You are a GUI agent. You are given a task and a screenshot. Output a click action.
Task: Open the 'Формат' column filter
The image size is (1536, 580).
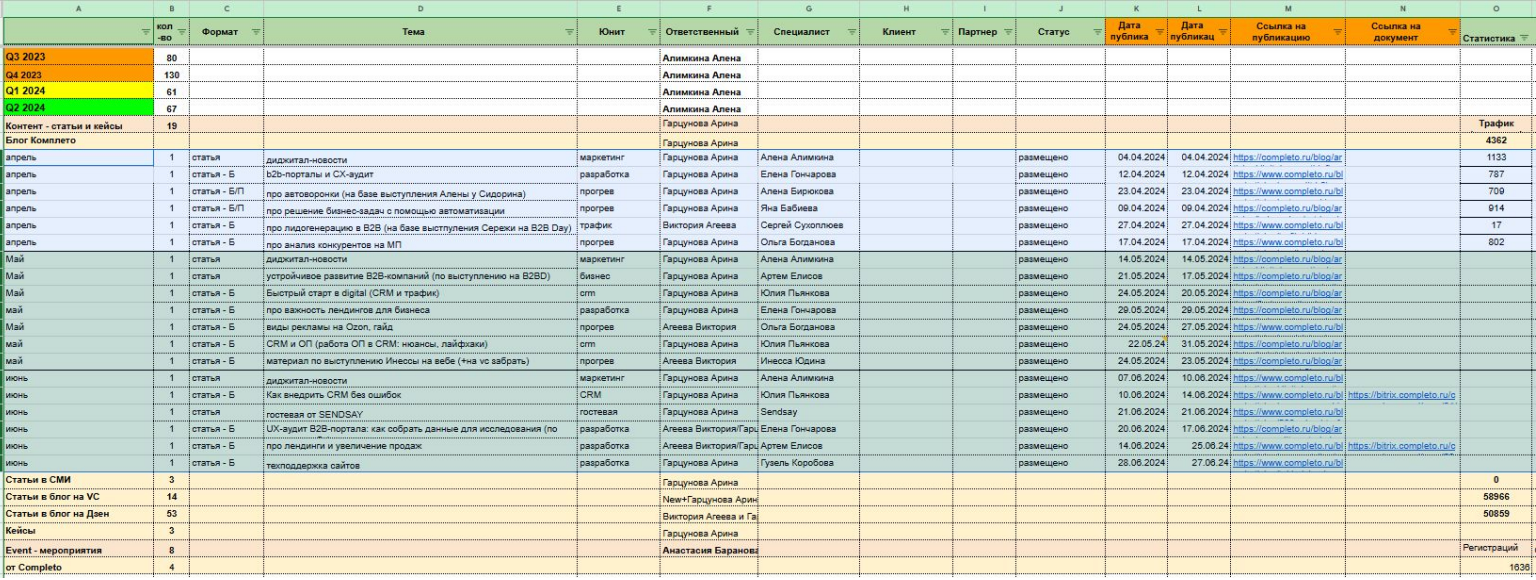[255, 32]
